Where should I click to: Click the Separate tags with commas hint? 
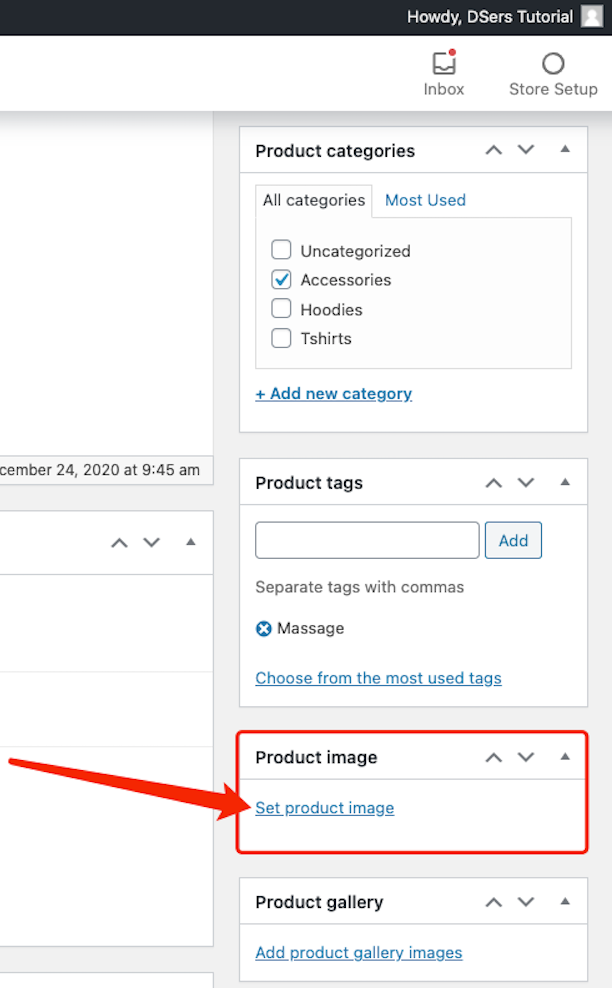pos(360,587)
